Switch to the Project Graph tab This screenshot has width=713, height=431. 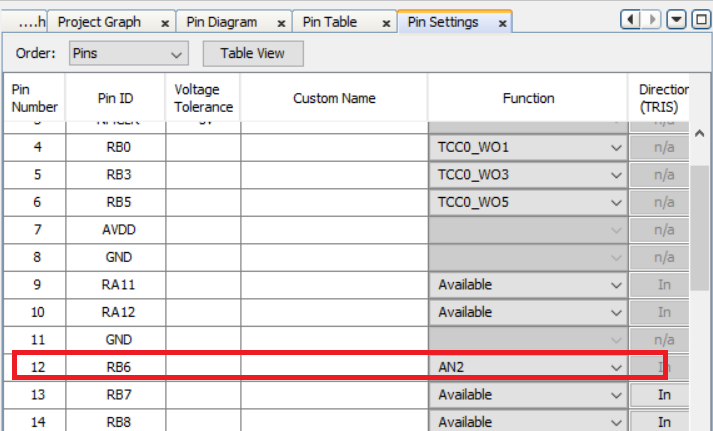point(98,22)
